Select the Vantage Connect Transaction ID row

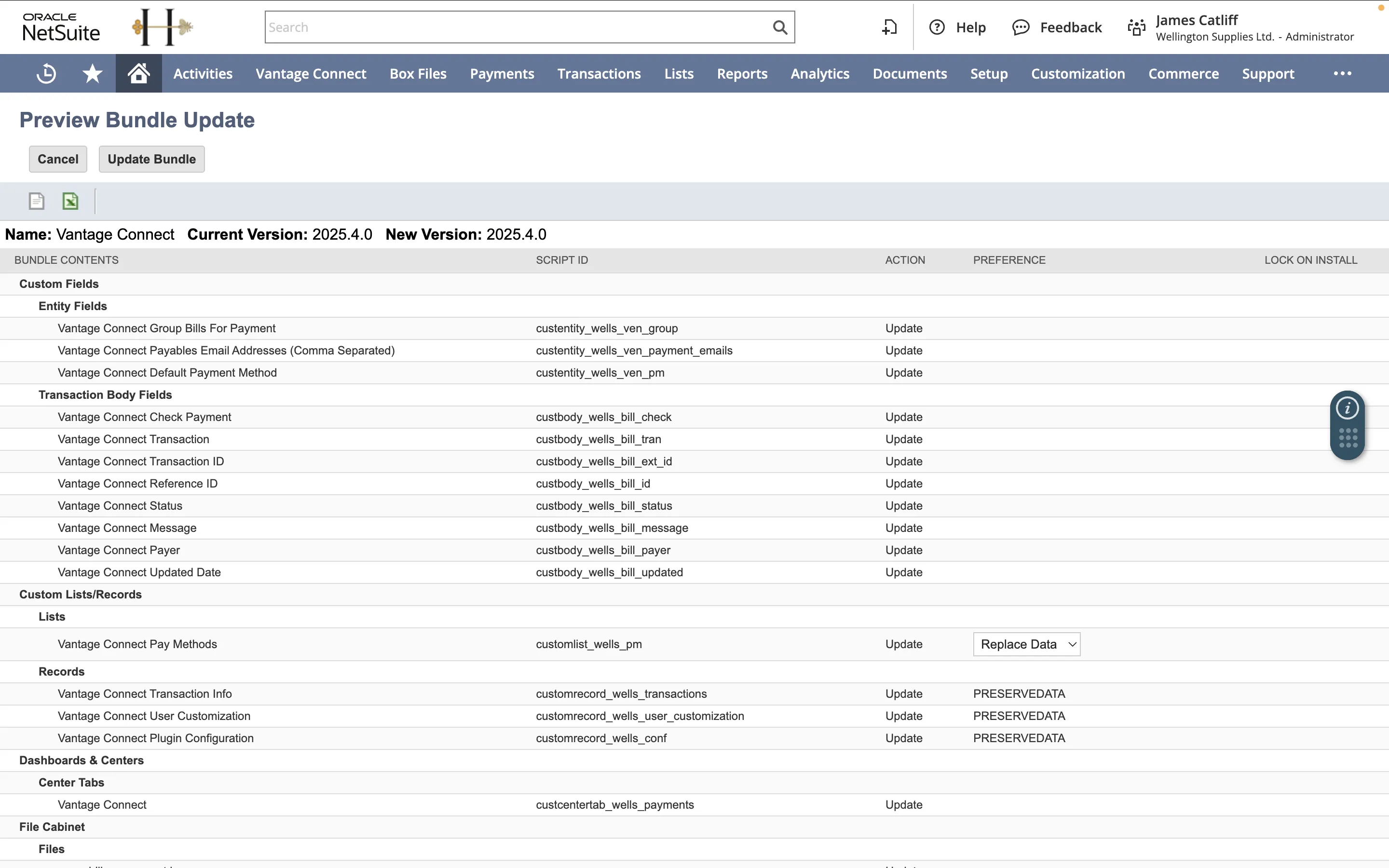click(694, 461)
